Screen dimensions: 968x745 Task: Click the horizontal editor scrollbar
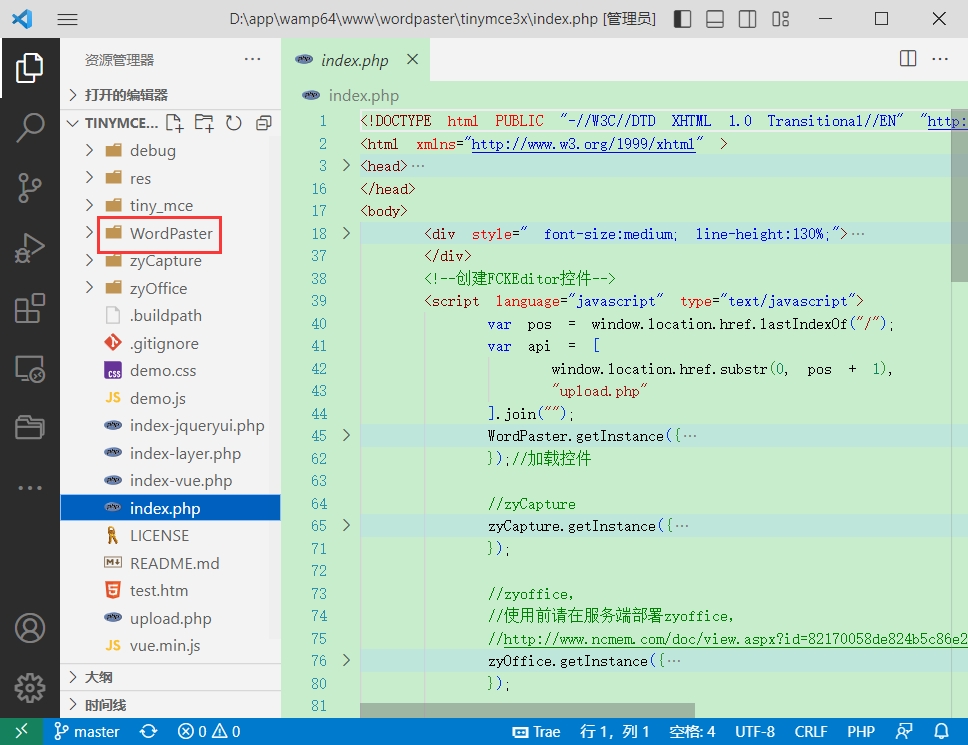527,710
